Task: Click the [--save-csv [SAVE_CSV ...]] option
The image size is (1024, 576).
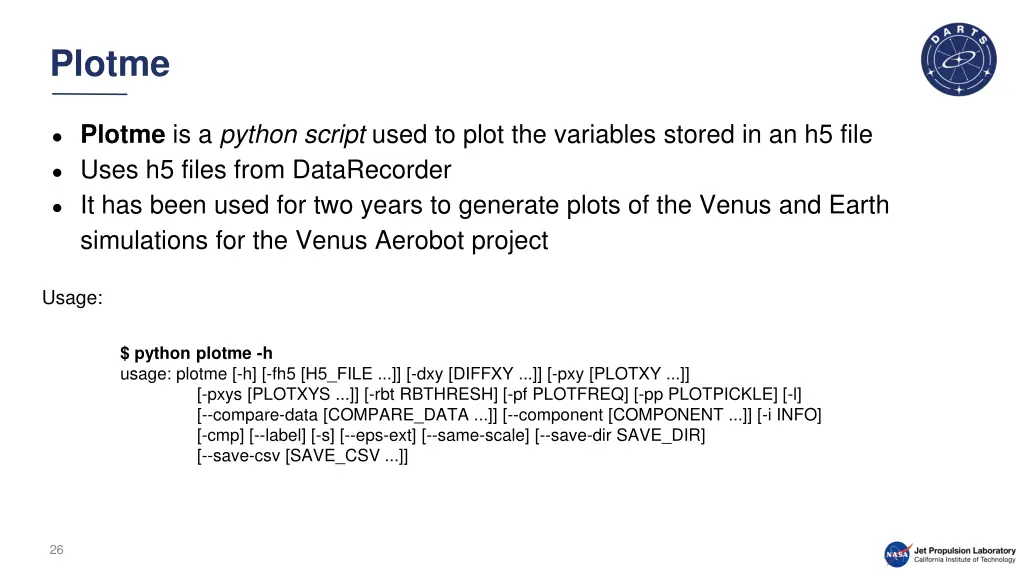Action: tap(302, 456)
